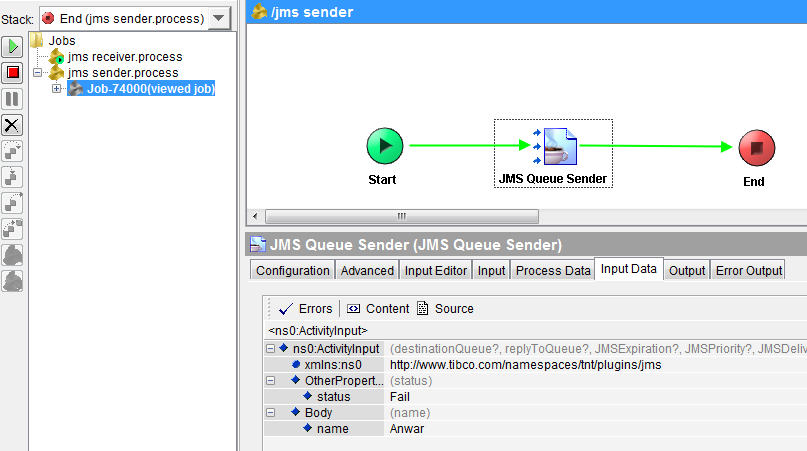Open the Error Output tab
The height and width of the screenshot is (451, 807).
(x=749, y=270)
